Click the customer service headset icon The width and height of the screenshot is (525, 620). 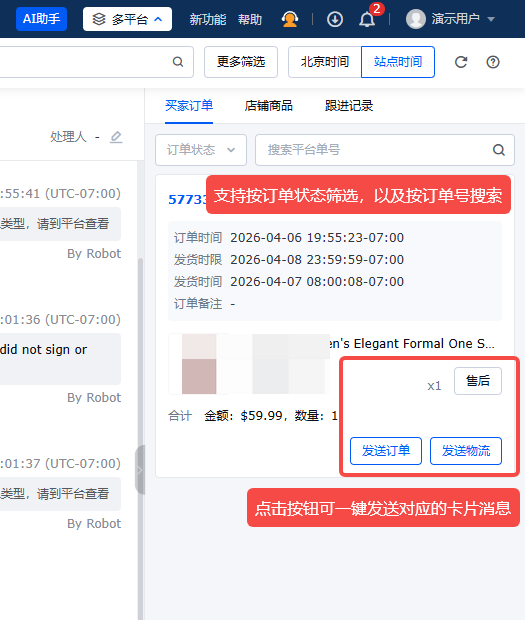(290, 19)
